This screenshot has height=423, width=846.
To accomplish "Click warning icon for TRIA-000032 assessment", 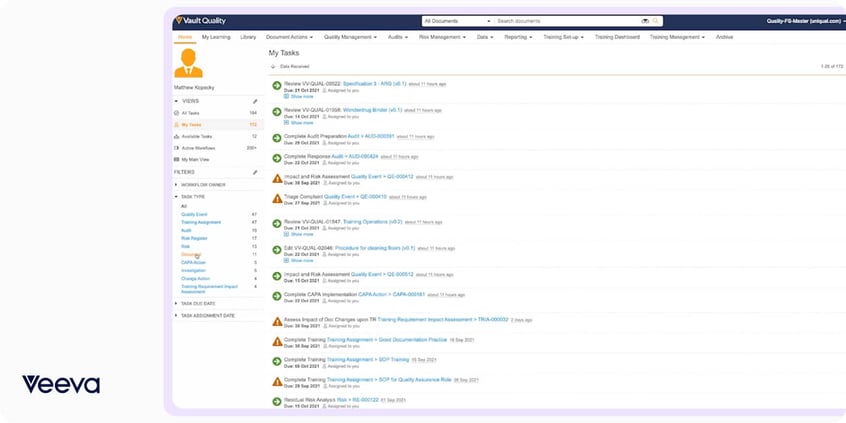I will [277, 321].
